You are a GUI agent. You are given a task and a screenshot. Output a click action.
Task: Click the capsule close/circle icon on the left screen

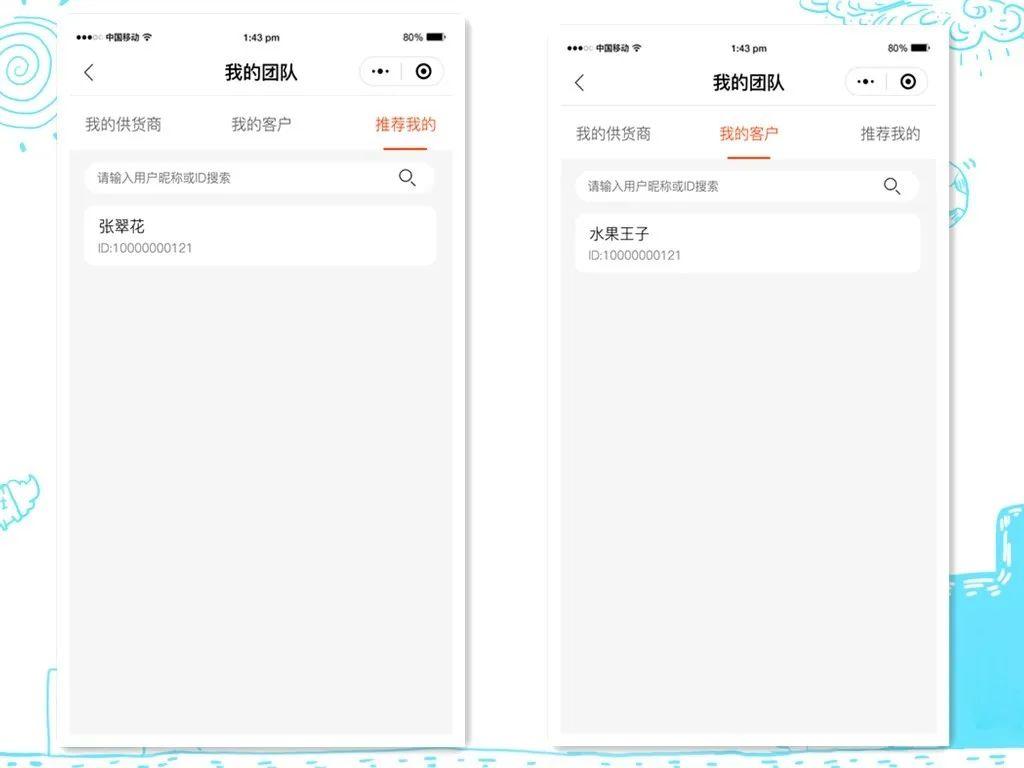click(x=423, y=71)
